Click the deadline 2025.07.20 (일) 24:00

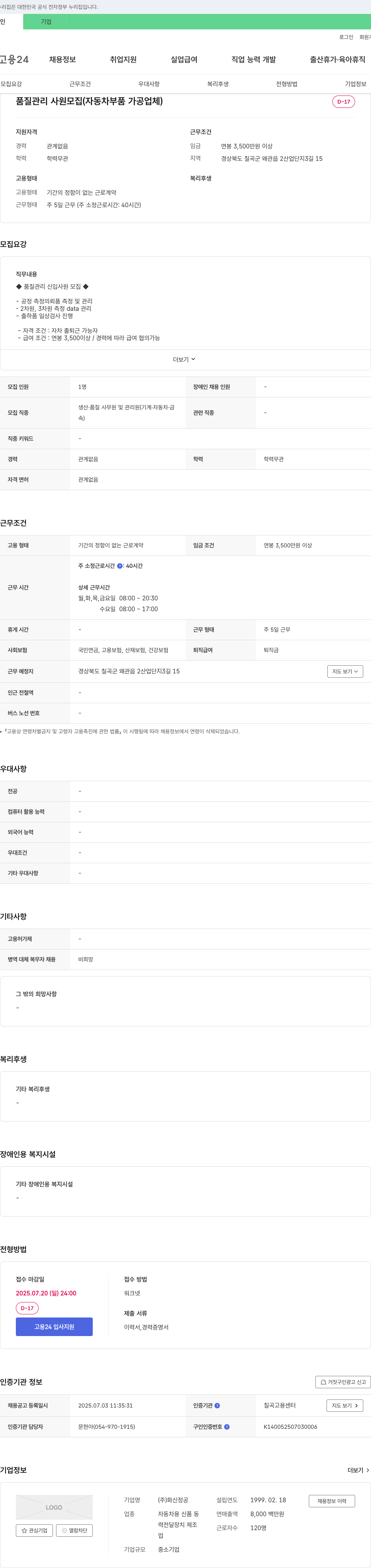[x=46, y=1293]
